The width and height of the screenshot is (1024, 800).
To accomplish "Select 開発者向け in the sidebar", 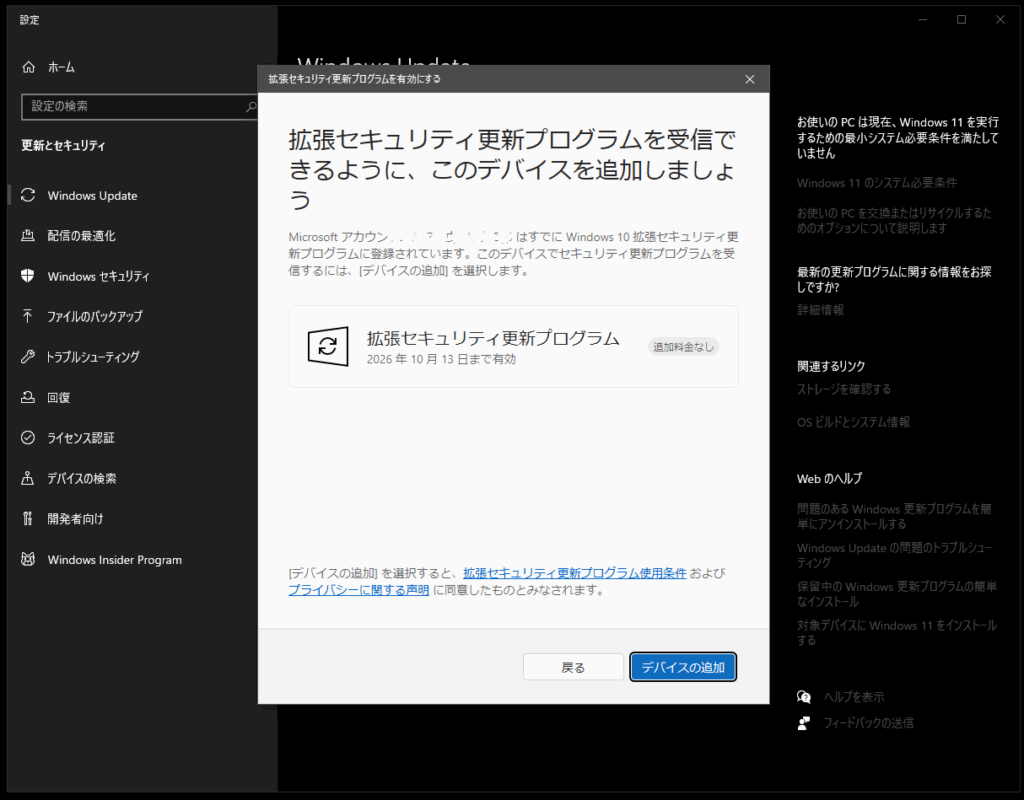I will [x=74, y=519].
